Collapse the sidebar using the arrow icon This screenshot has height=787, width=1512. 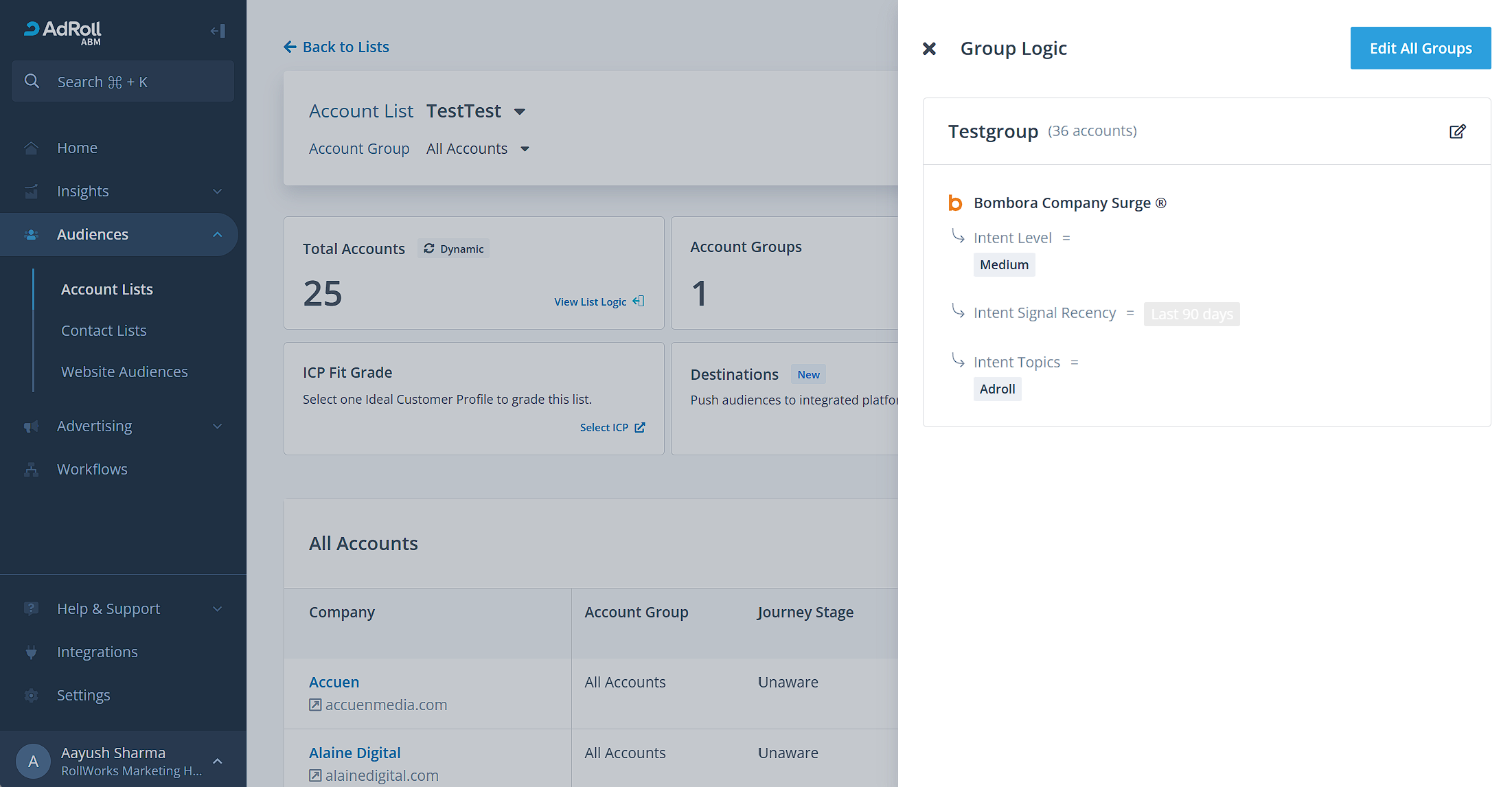click(218, 31)
